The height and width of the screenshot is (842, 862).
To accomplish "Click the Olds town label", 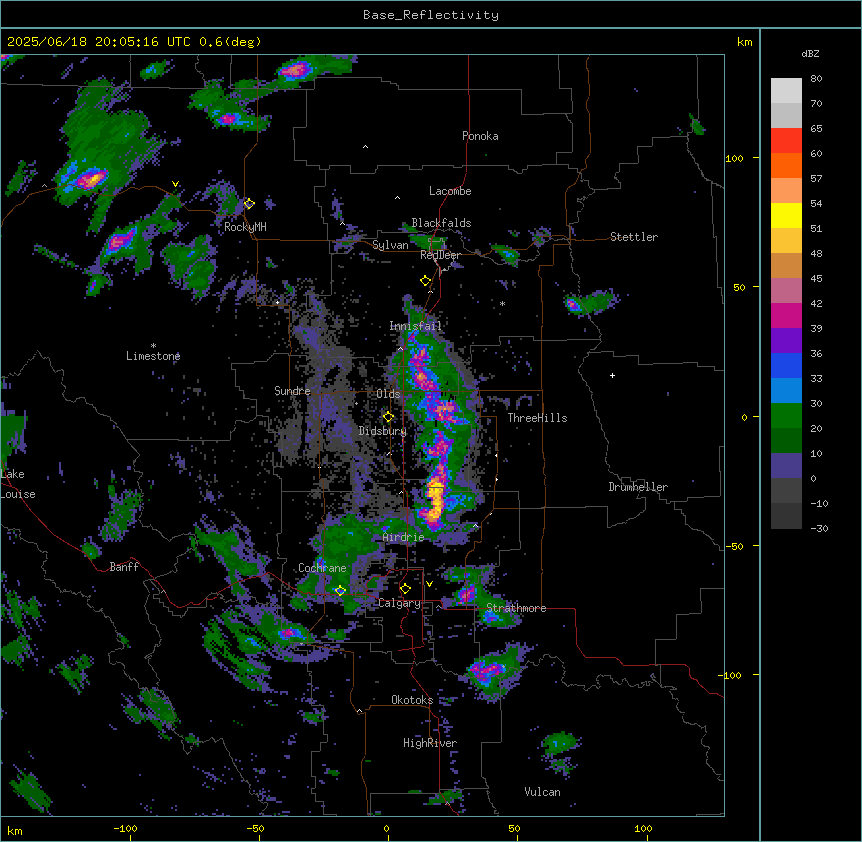I will (388, 394).
